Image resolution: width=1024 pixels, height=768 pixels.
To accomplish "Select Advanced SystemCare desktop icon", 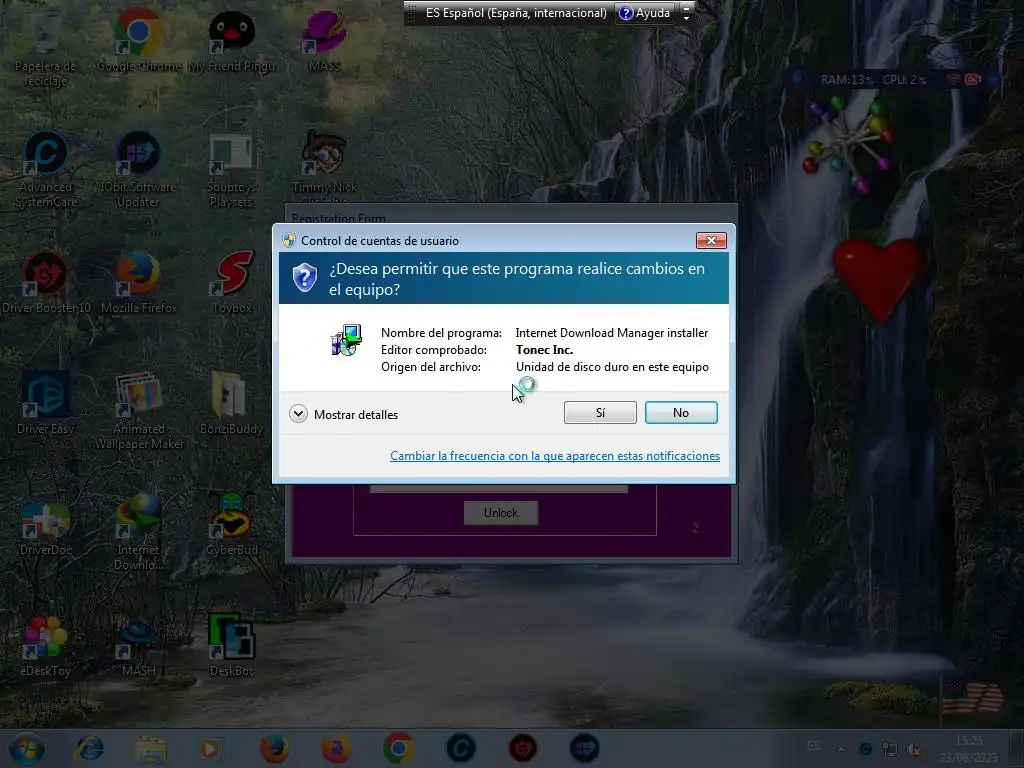I will coord(45,170).
